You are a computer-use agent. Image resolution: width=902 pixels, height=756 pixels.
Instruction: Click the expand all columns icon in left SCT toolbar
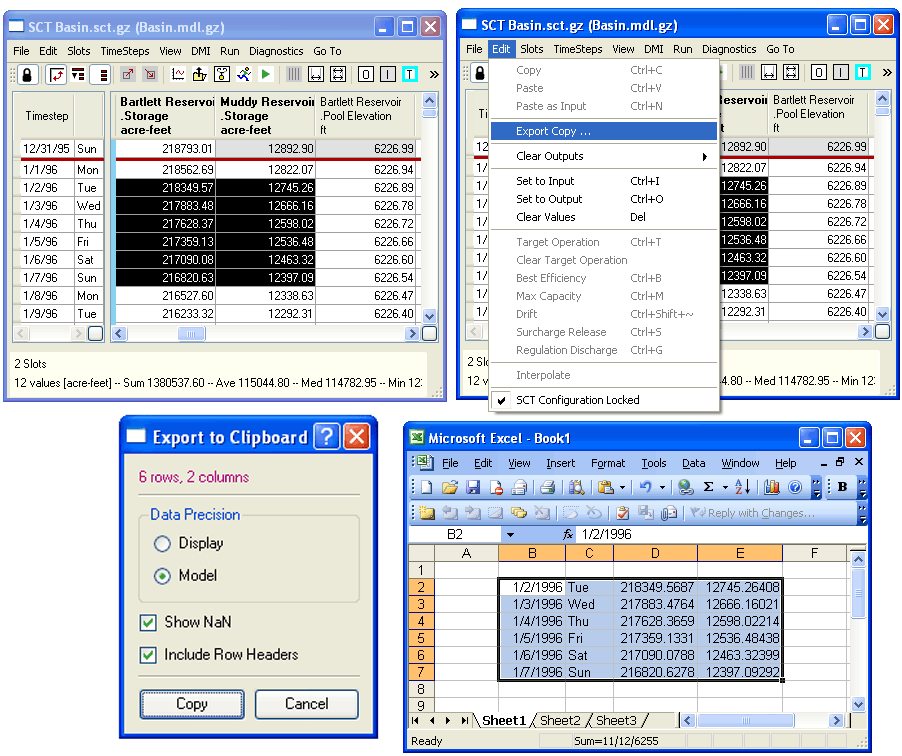[x=338, y=74]
